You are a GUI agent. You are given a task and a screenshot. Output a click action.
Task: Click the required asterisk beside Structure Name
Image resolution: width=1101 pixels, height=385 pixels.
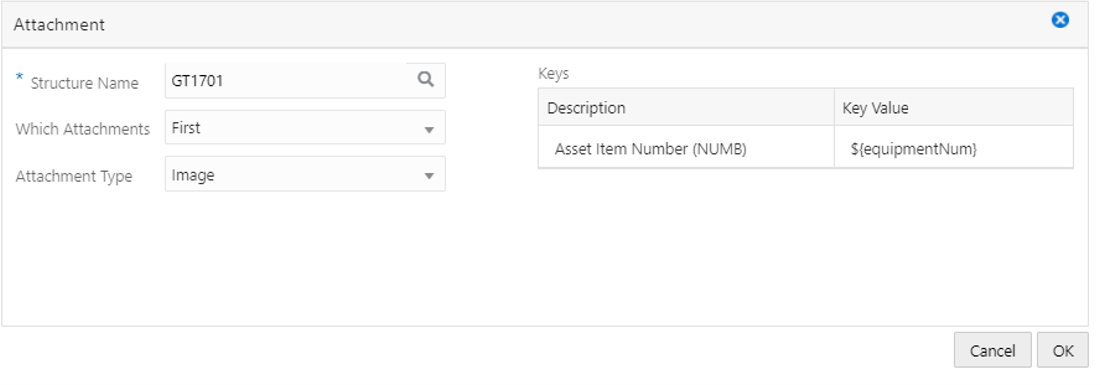[20, 80]
